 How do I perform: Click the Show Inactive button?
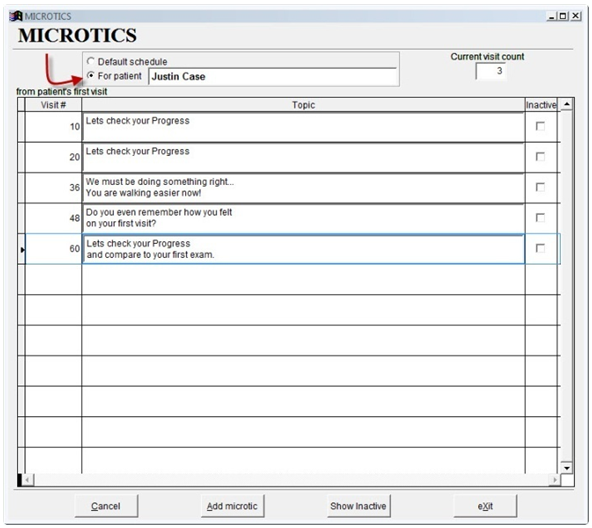coord(358,506)
